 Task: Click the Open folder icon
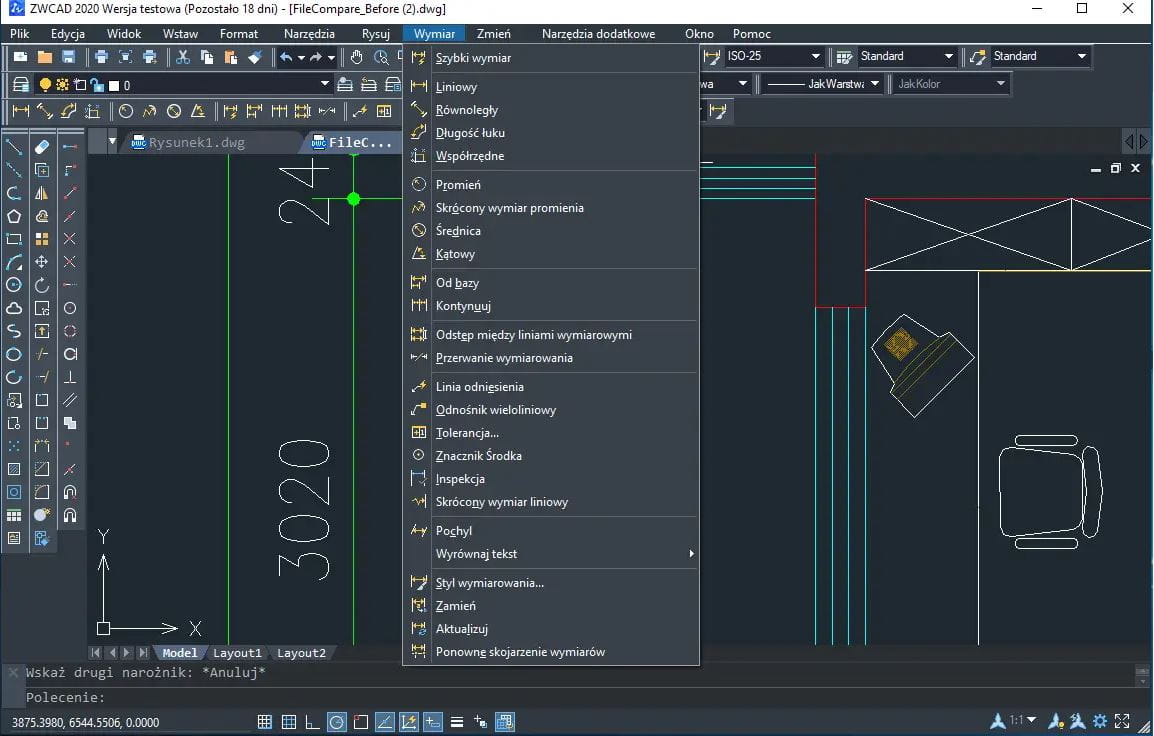pos(45,57)
